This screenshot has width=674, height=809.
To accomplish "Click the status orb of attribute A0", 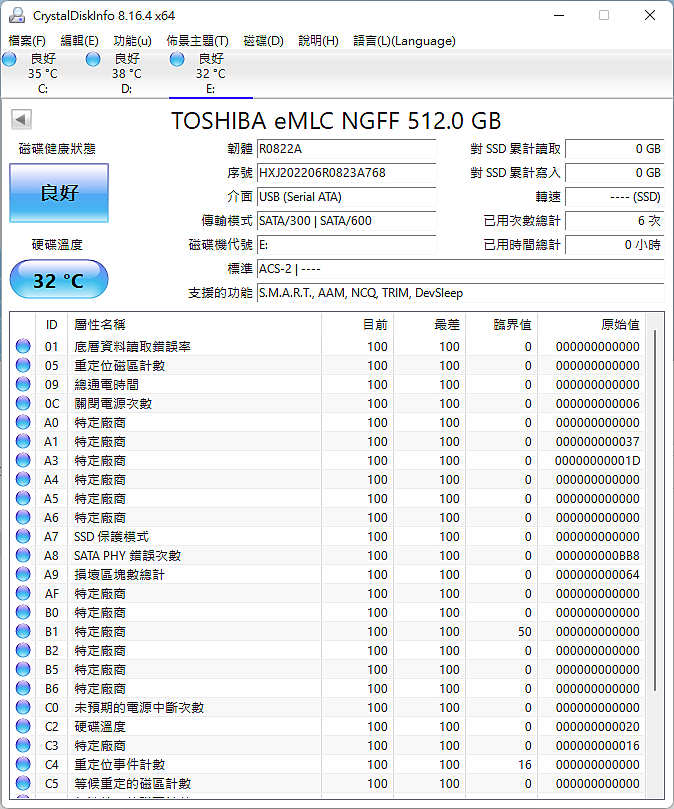I will coord(23,423).
